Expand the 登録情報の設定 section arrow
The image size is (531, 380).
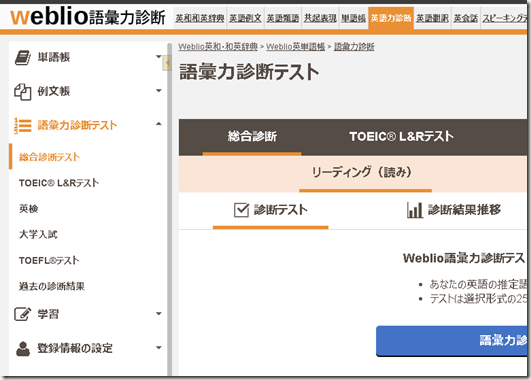pos(158,347)
